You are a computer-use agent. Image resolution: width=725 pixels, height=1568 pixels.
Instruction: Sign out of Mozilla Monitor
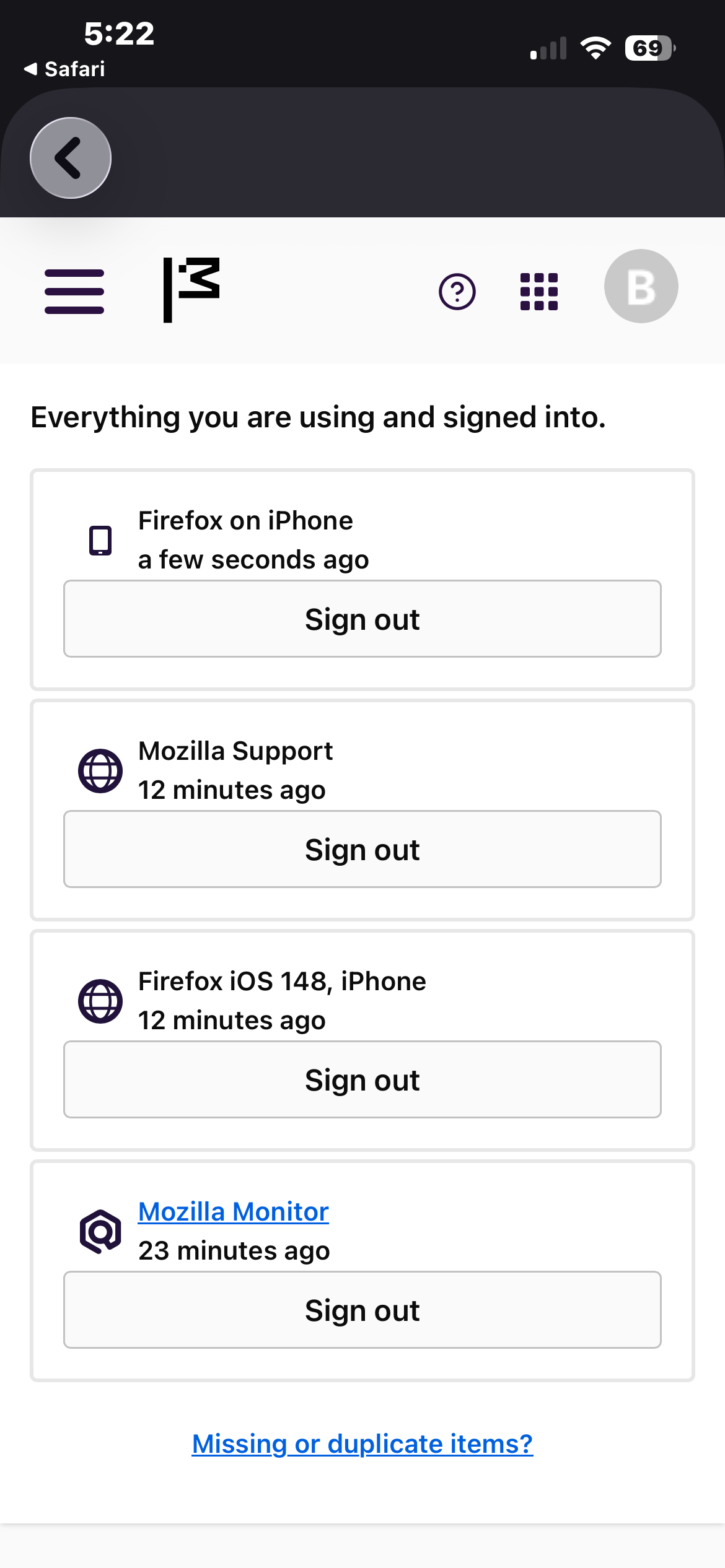(x=362, y=1310)
